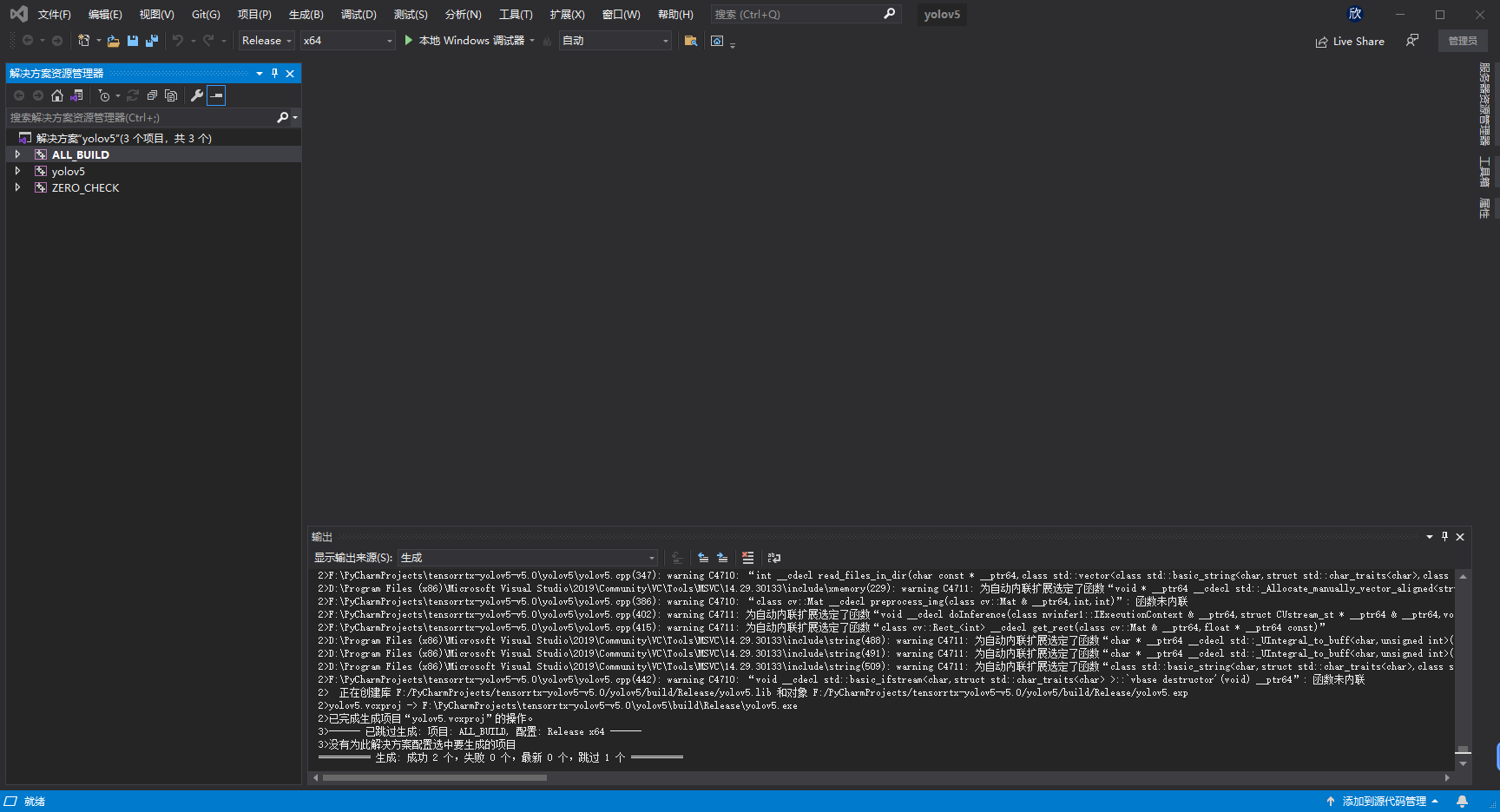
Task: Click the New Project toolbar icon
Action: [x=84, y=41]
